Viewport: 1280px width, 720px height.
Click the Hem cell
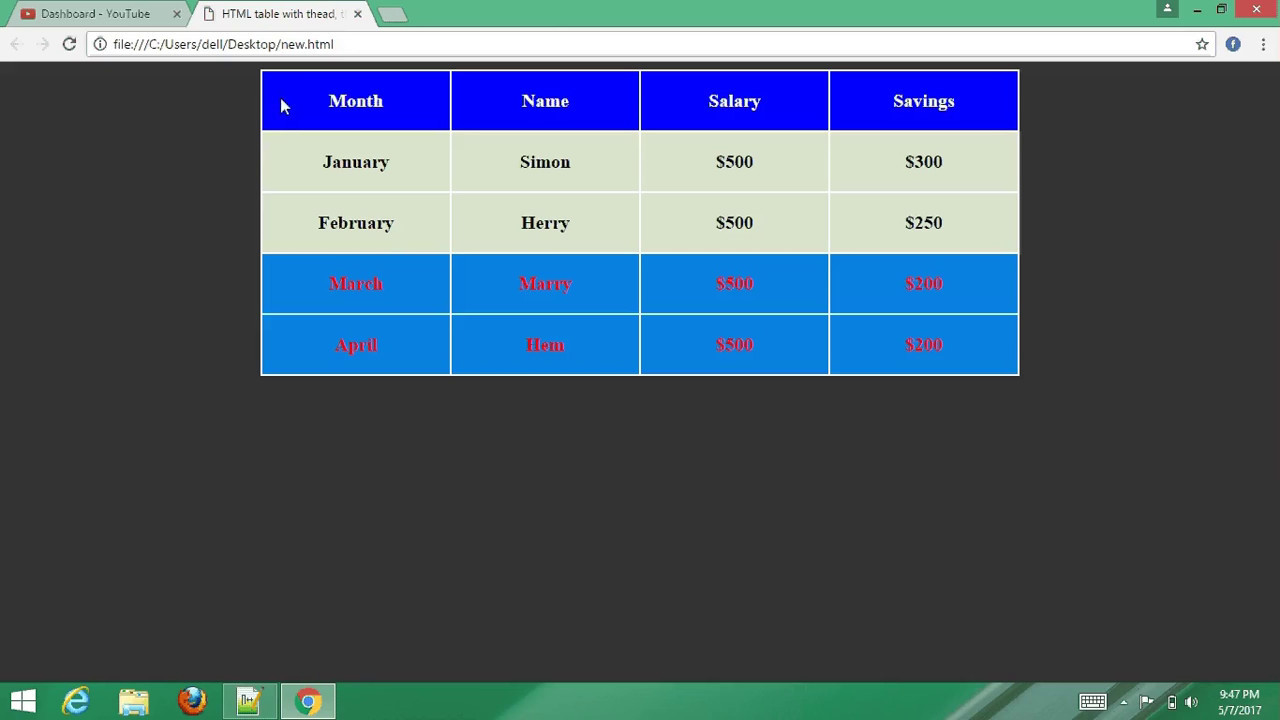click(545, 345)
